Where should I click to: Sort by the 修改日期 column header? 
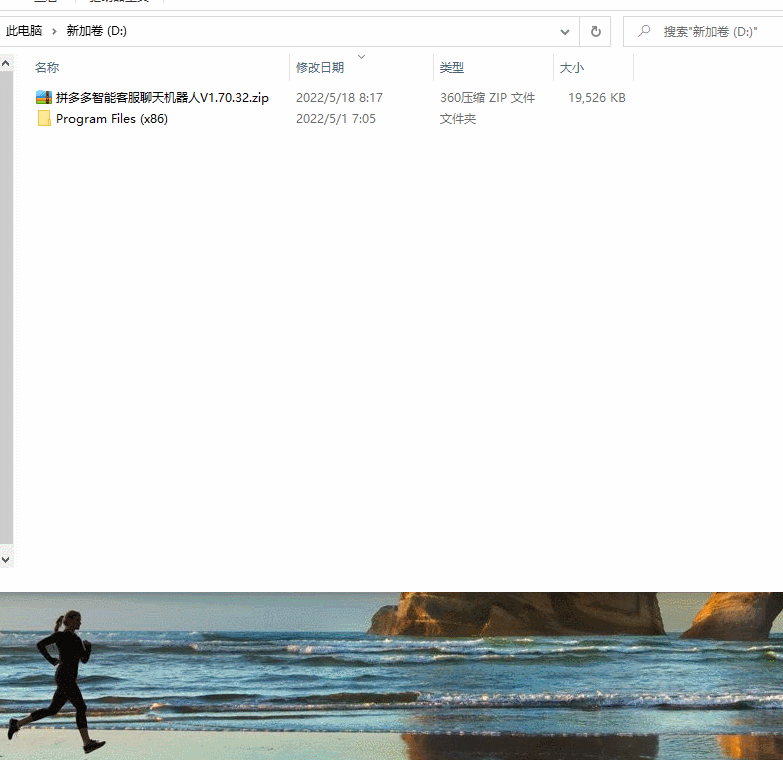coord(320,67)
